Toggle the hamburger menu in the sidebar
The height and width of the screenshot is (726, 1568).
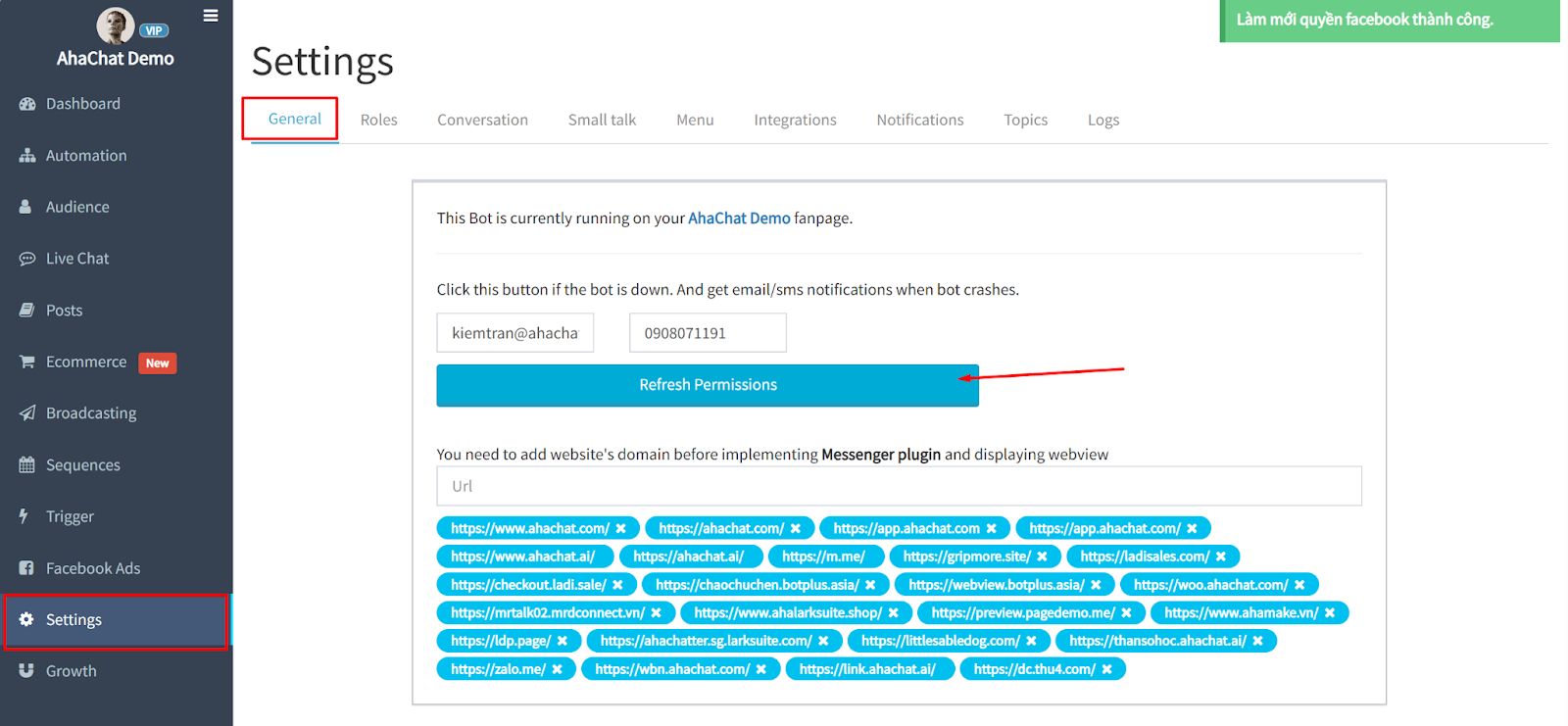pyautogui.click(x=211, y=16)
